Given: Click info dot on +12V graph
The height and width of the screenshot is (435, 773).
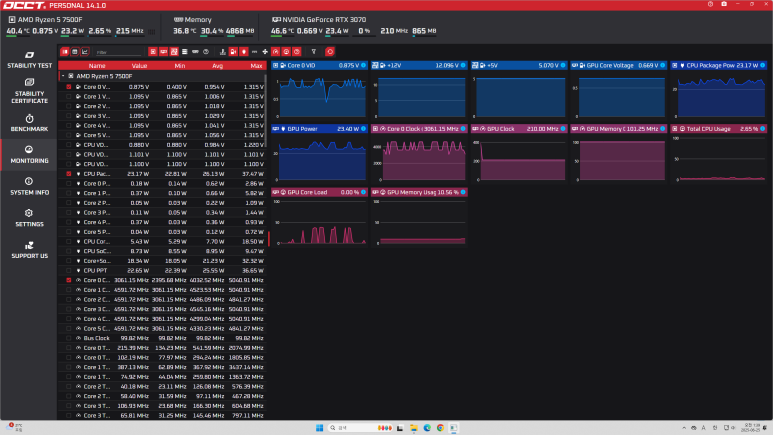Looking at the screenshot, I should (463, 65).
